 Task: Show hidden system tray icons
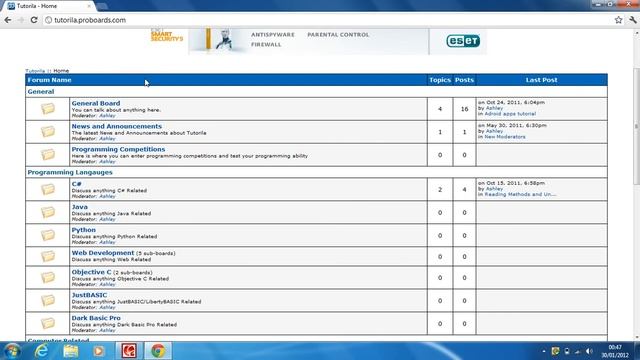(x=544, y=351)
